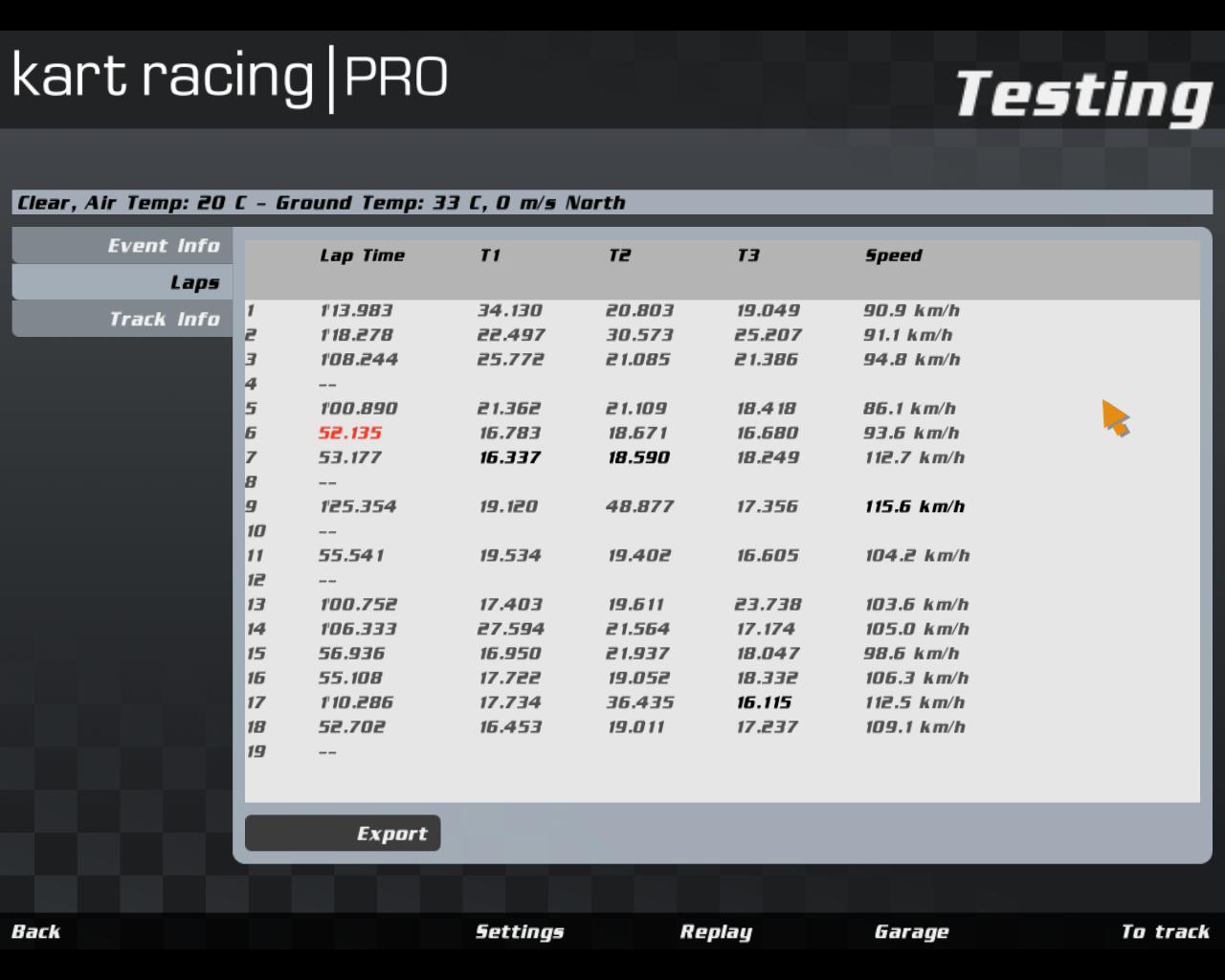Click the T1 split 27.594
The height and width of the screenshot is (980, 1225).
[511, 629]
